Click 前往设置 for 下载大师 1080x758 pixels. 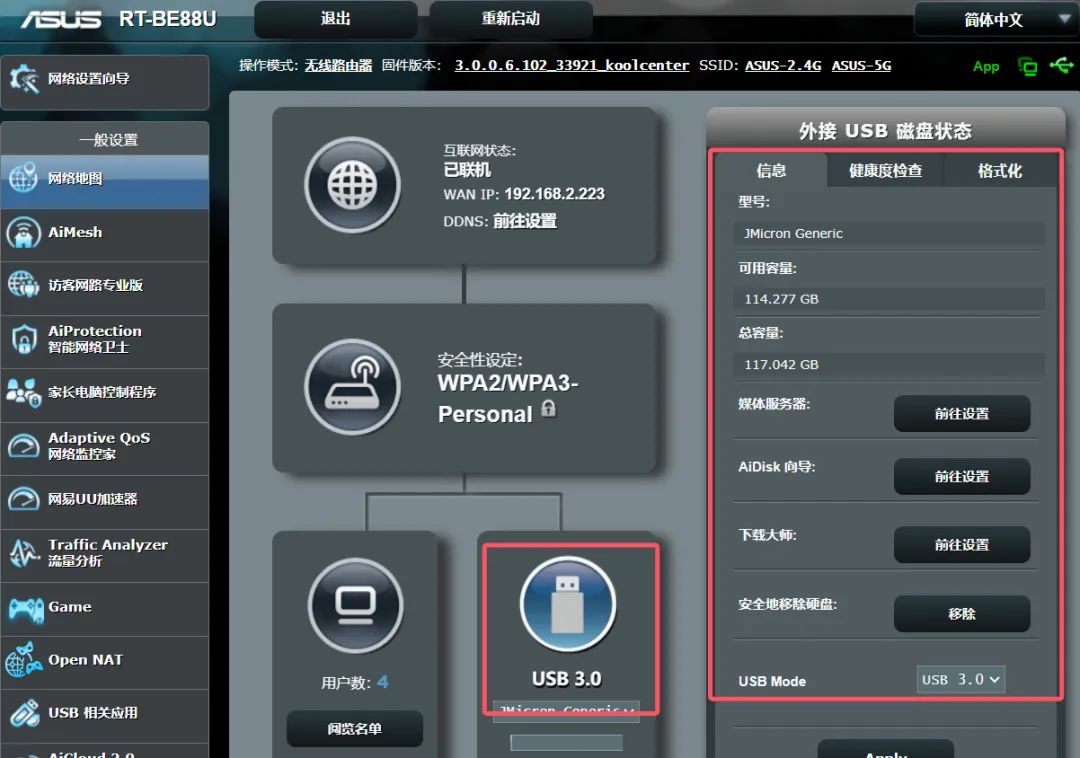pyautogui.click(x=962, y=545)
